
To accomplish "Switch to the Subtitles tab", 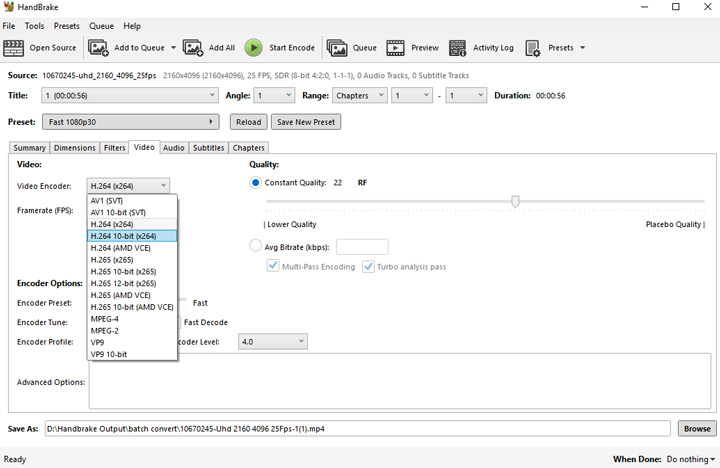I will pos(208,148).
